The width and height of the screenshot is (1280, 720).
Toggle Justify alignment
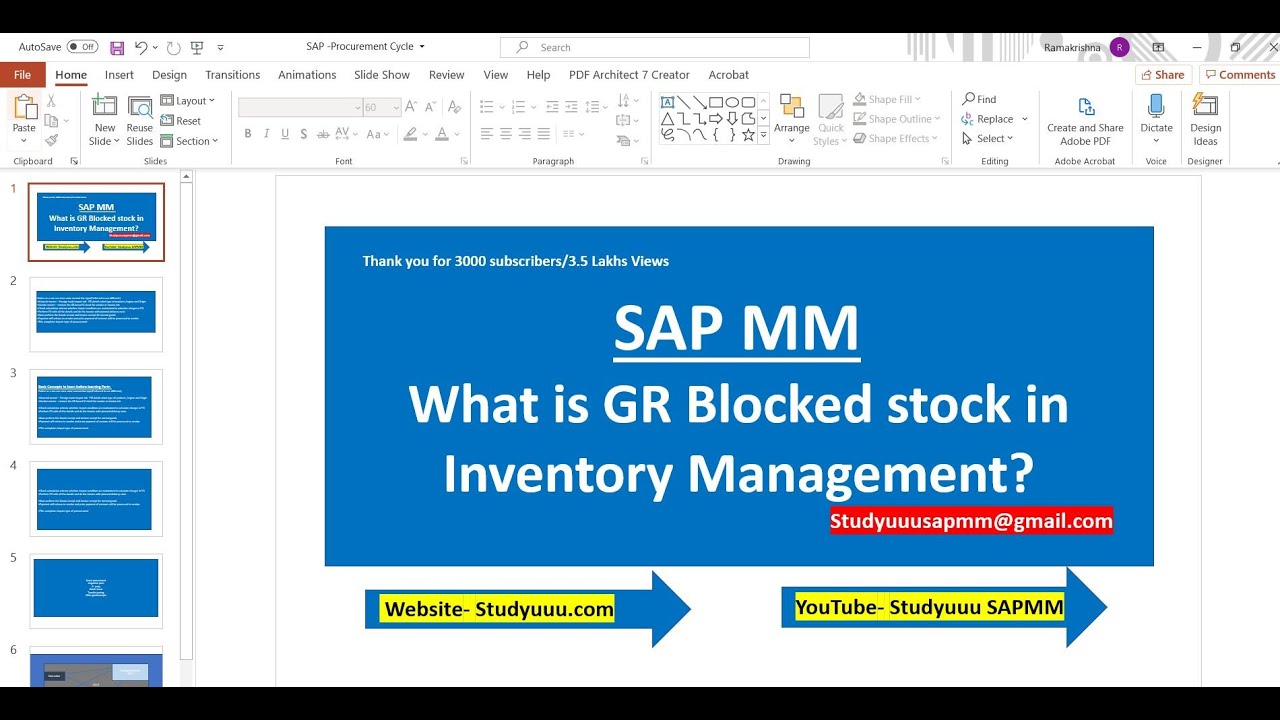click(544, 134)
